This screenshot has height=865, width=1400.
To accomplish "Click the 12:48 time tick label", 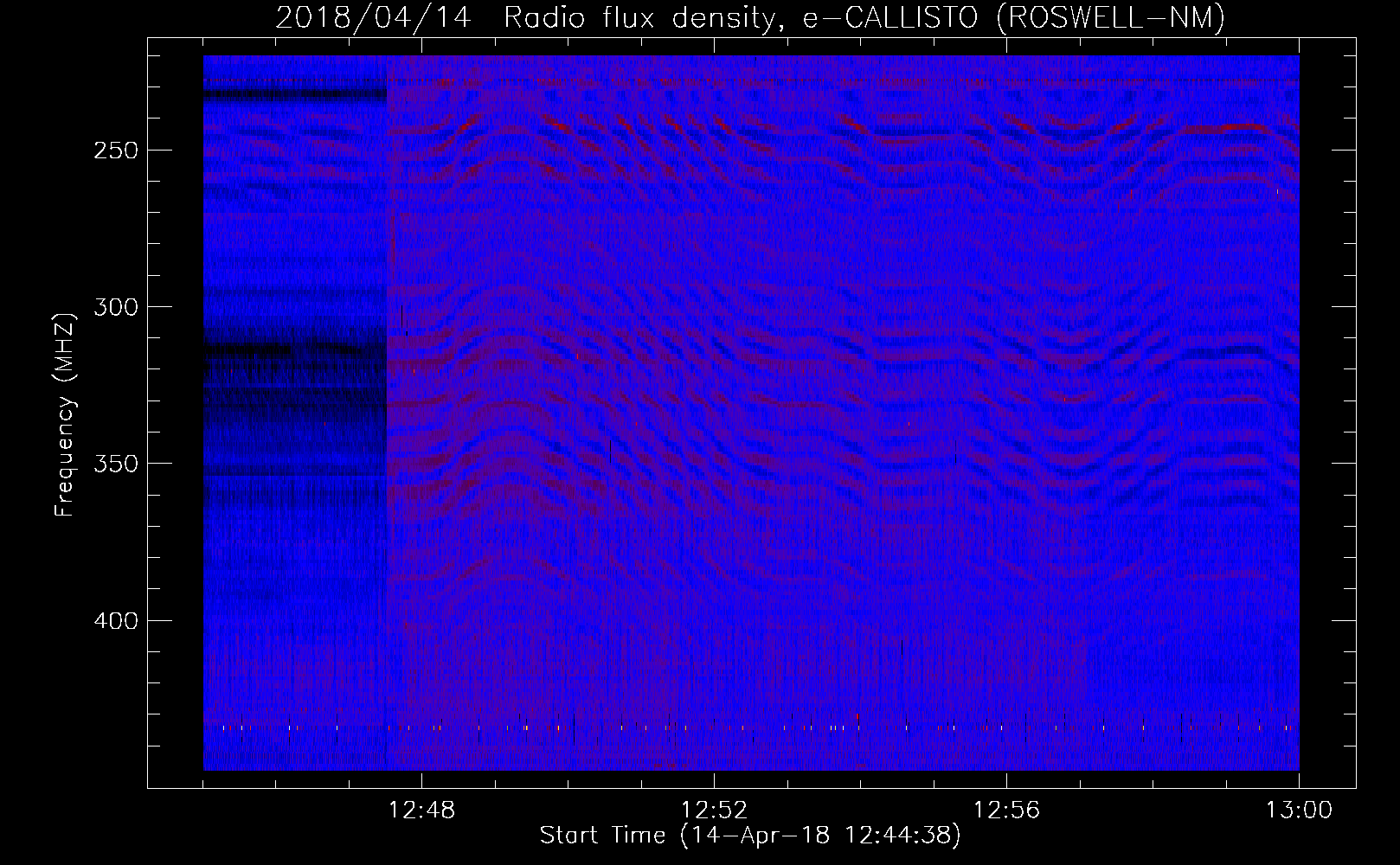I will tap(421, 811).
